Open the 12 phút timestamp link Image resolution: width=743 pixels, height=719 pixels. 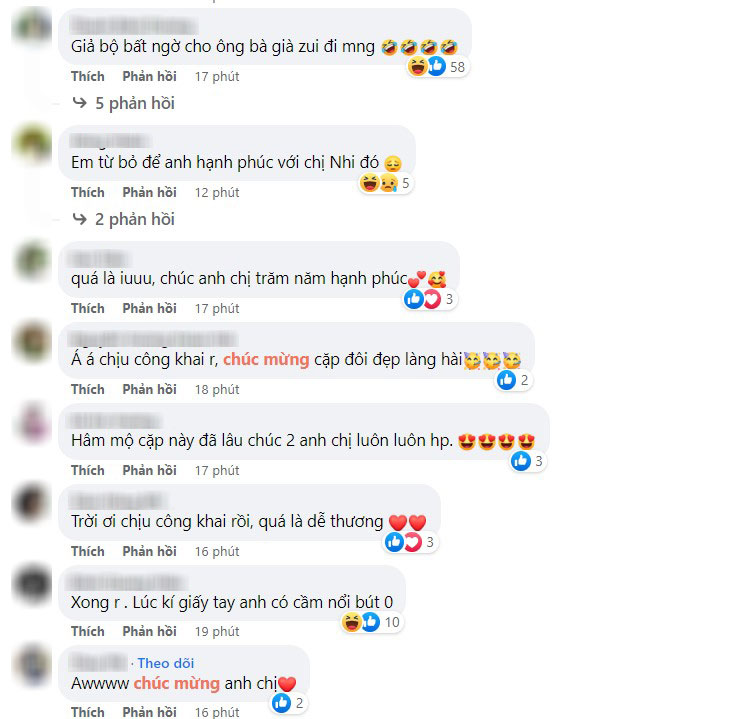point(217,192)
